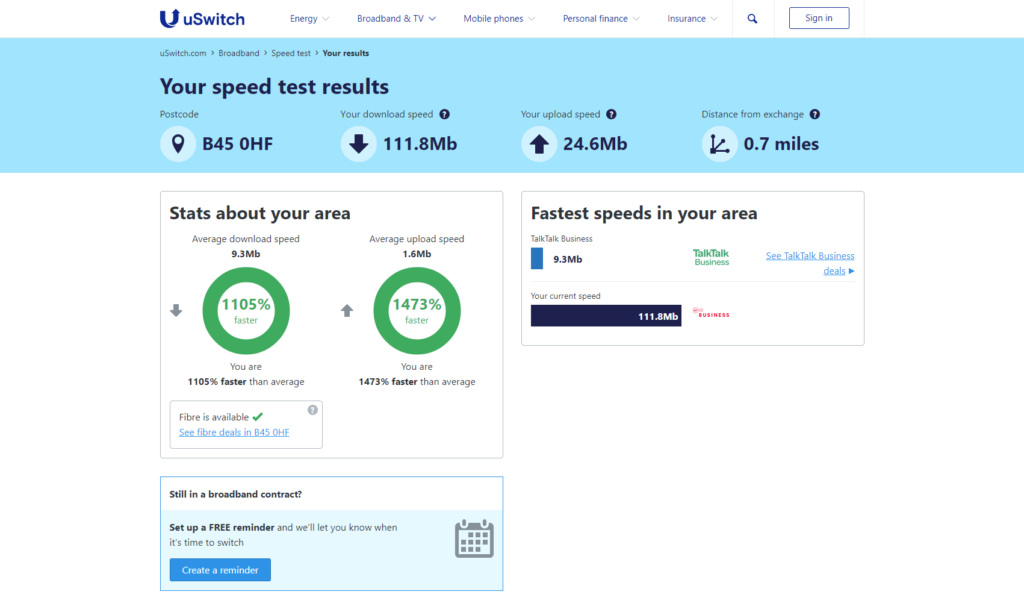Open the search magnifier icon
The image size is (1024, 615).
point(752,19)
